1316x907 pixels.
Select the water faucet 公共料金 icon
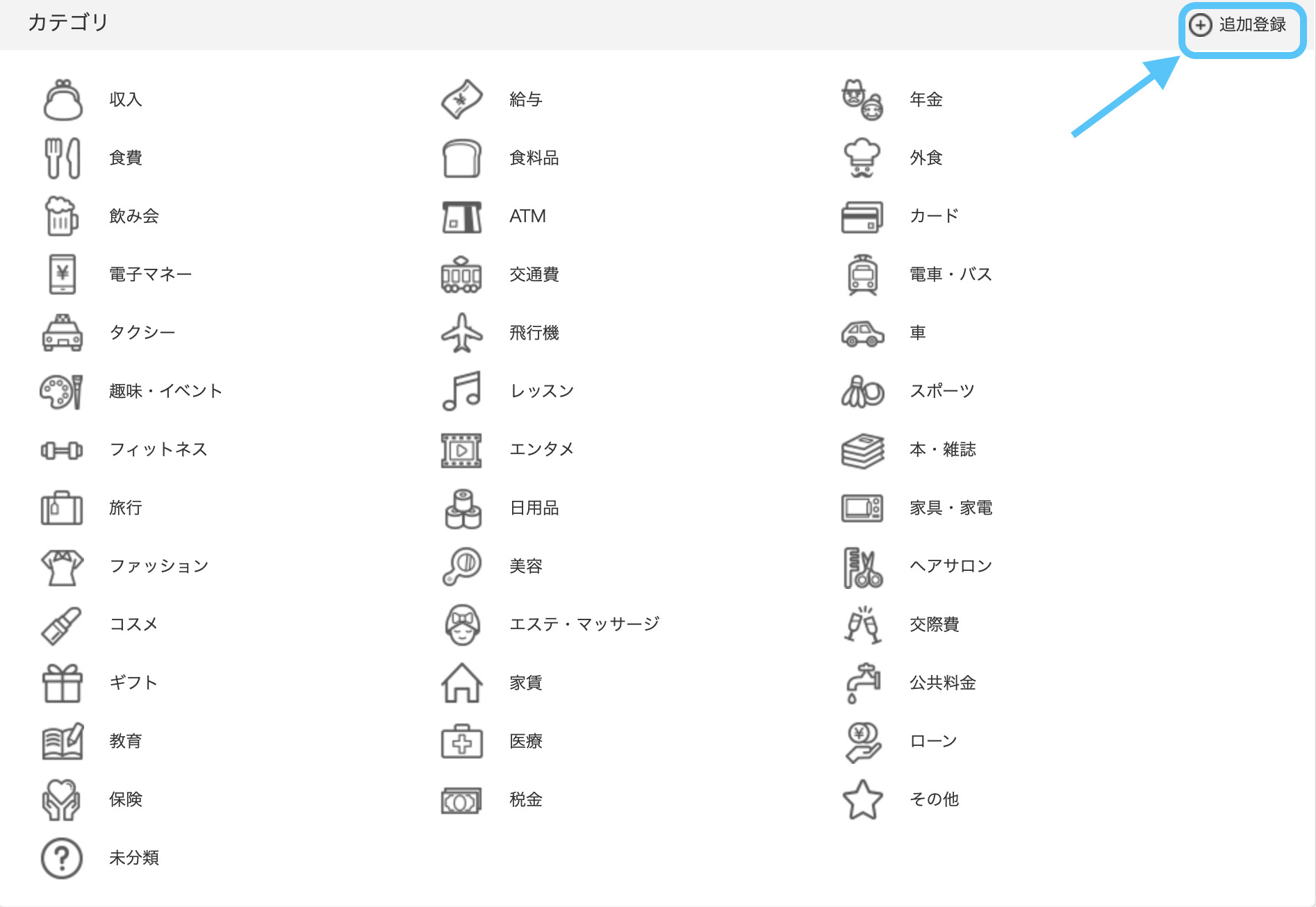(x=862, y=683)
